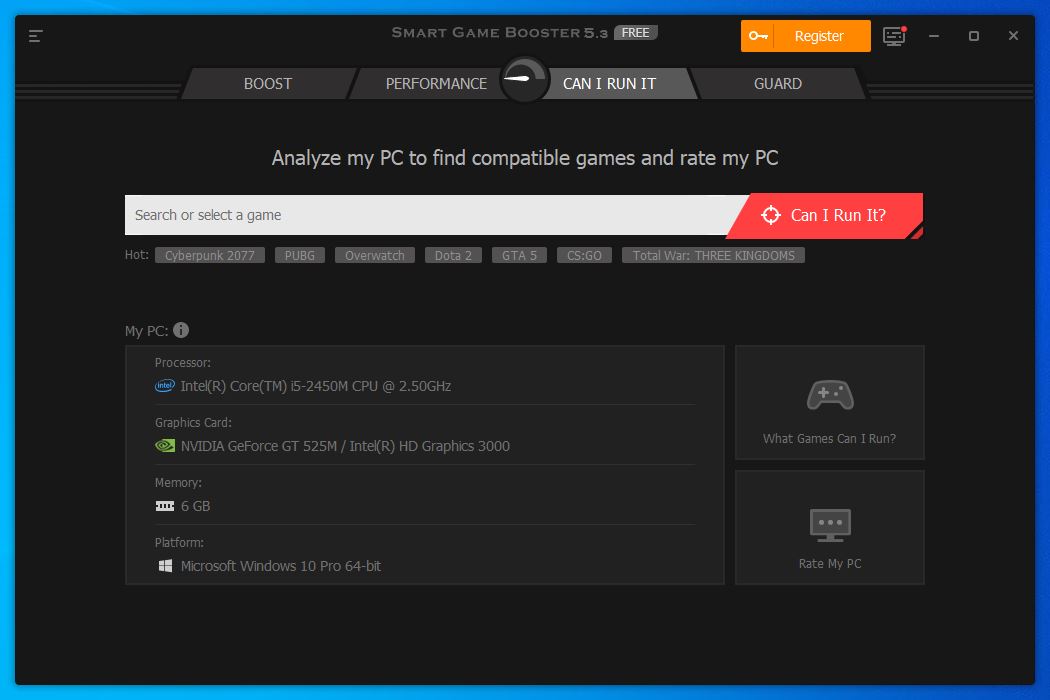This screenshot has width=1050, height=700.
Task: Maximize the Smart Game Booster window
Action: [x=974, y=36]
